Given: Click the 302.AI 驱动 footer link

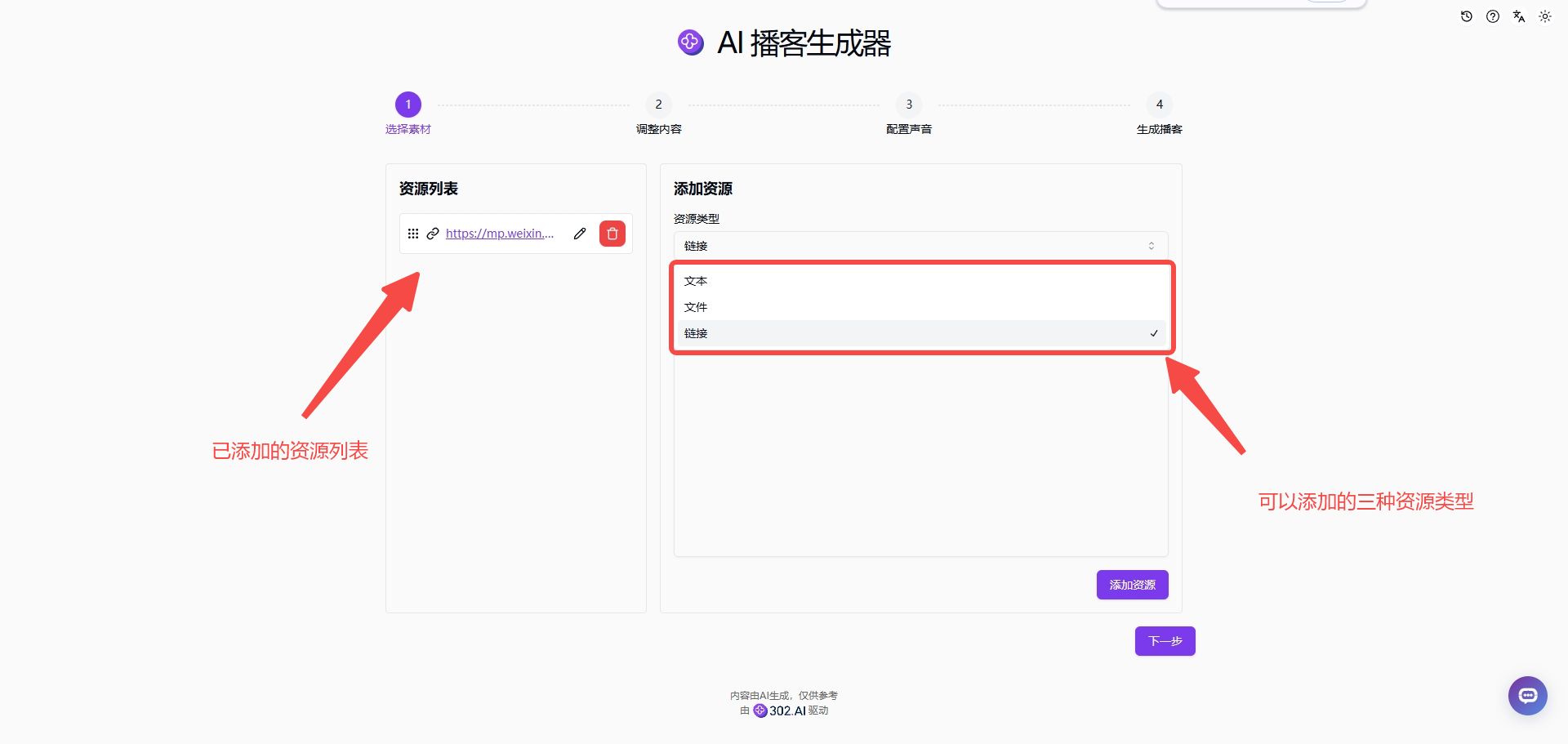Looking at the screenshot, I should coord(784,711).
